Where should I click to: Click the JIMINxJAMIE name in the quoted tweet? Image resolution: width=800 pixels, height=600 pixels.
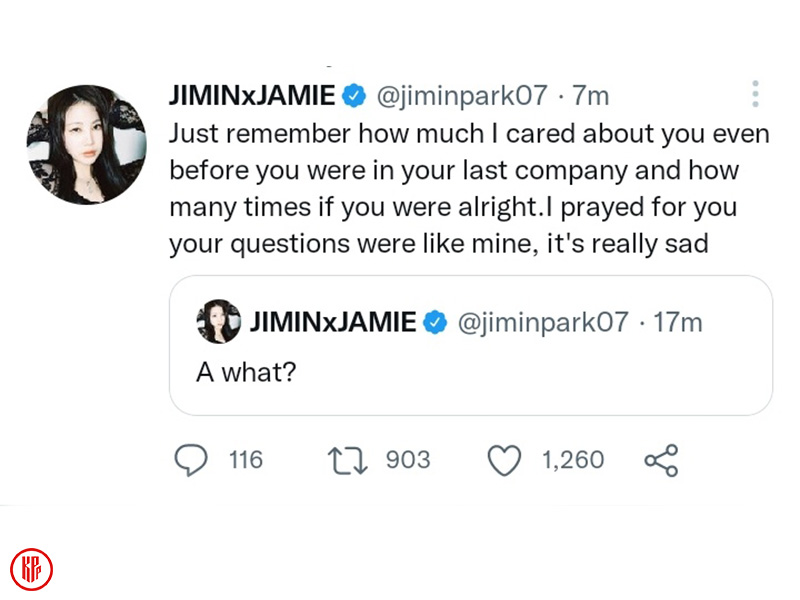point(333,322)
